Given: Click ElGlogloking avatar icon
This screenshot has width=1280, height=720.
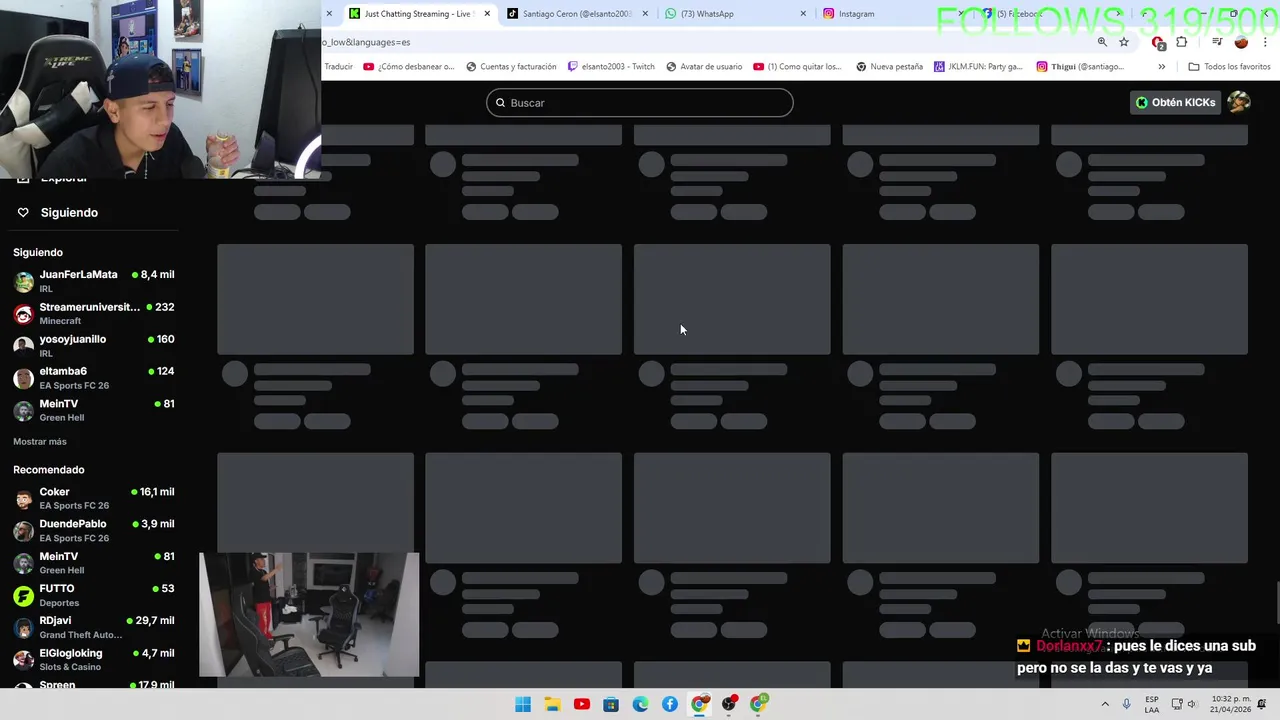Looking at the screenshot, I should click(23, 660).
